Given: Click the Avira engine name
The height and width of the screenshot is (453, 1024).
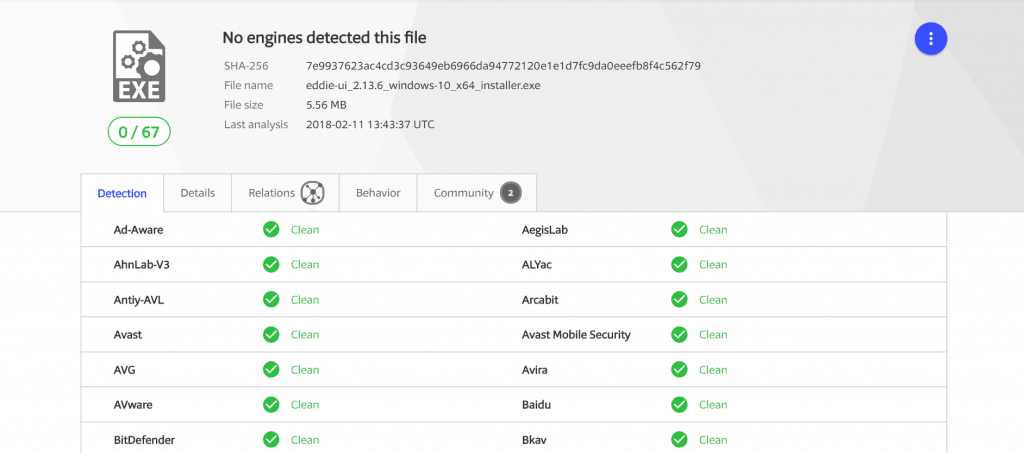Looking at the screenshot, I should pyautogui.click(x=535, y=369).
